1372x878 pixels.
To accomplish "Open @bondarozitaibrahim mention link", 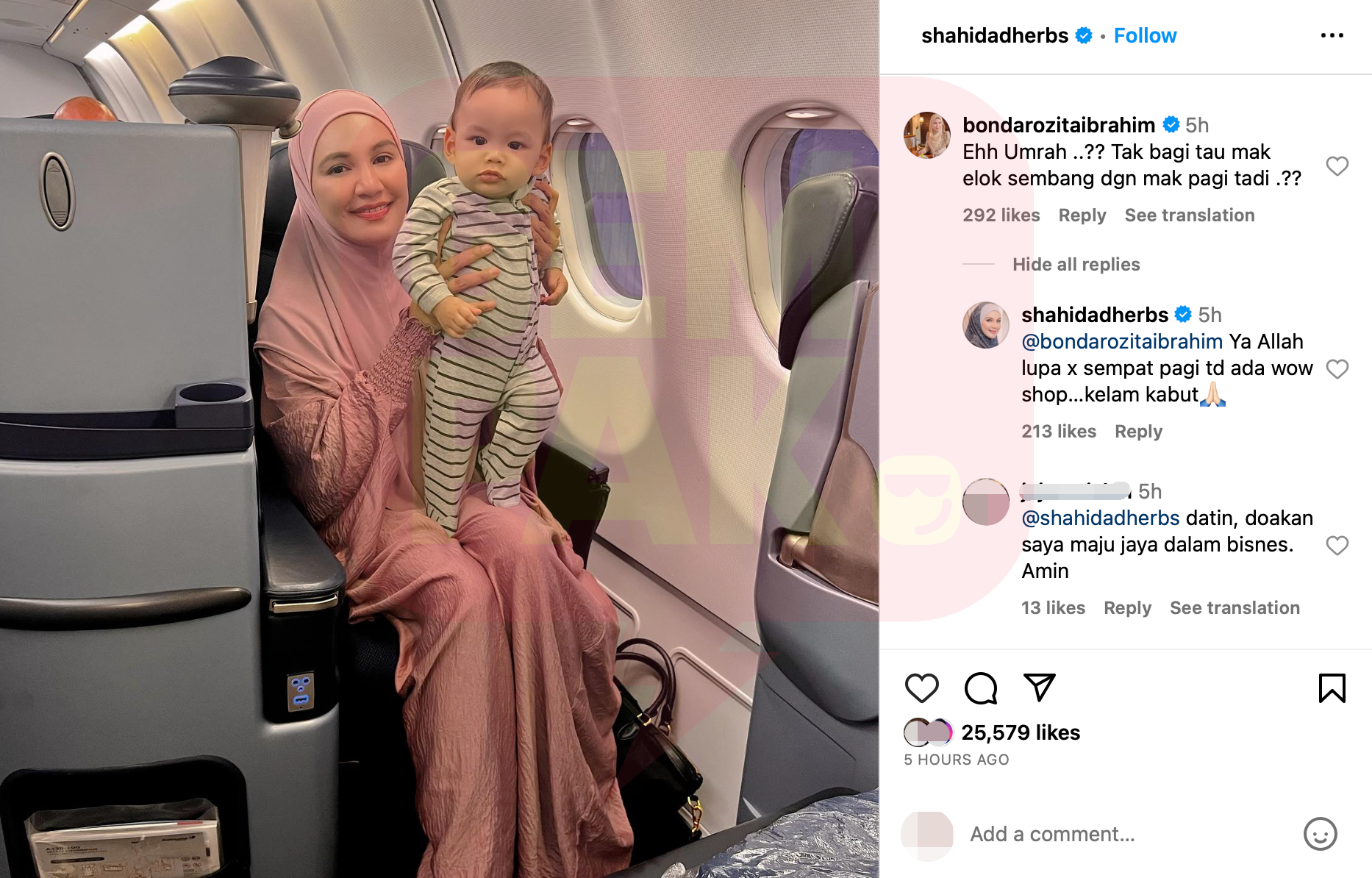I will tap(1122, 341).
